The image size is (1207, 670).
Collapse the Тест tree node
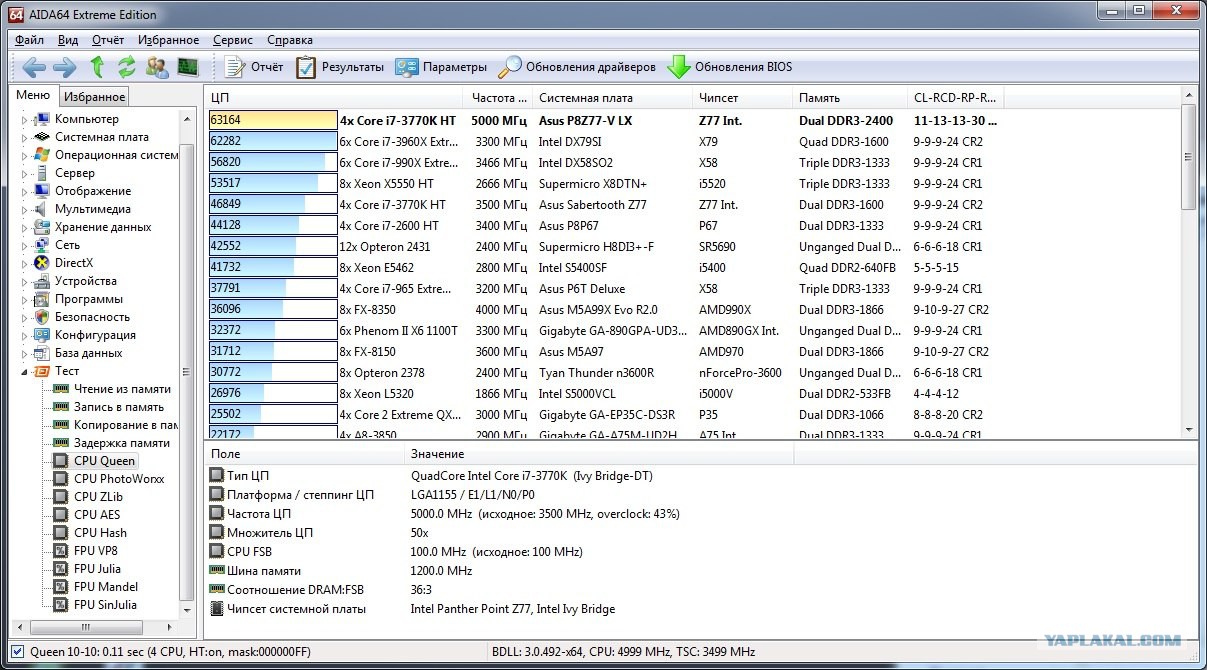point(24,371)
